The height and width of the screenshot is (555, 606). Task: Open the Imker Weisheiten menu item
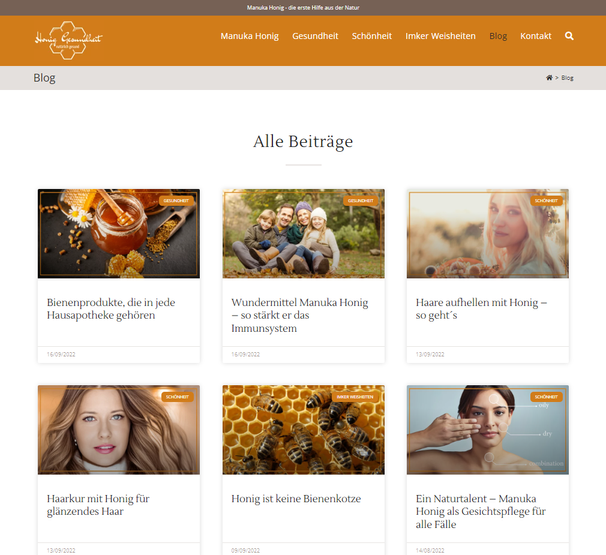pyautogui.click(x=440, y=36)
